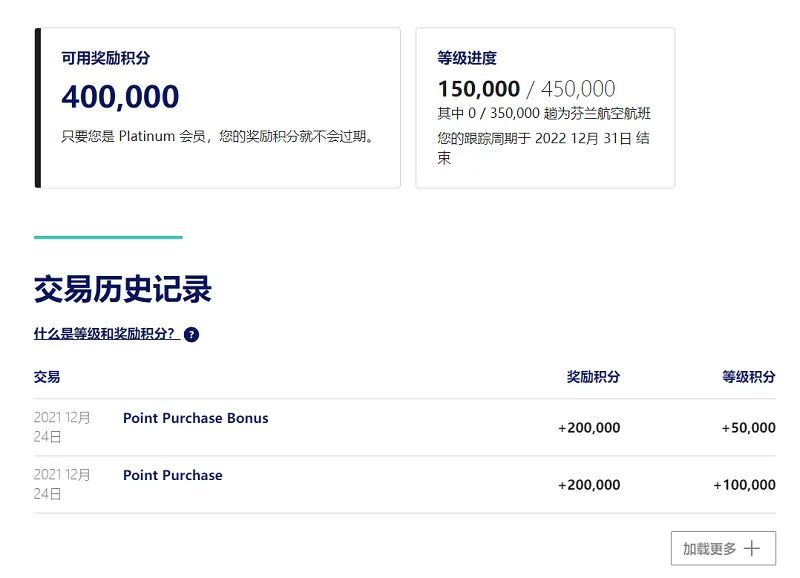This screenshot has height=578, width=800.
Task: Click the plus icon beside 加载更多
Action: point(753,549)
